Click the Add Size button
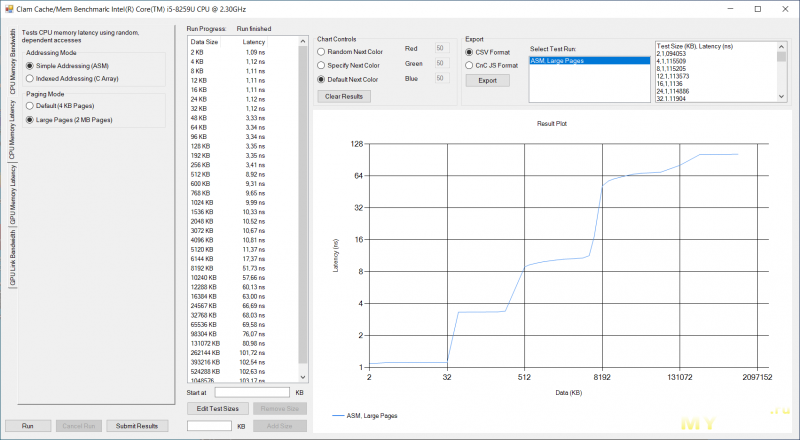The height and width of the screenshot is (440, 800). [280, 426]
